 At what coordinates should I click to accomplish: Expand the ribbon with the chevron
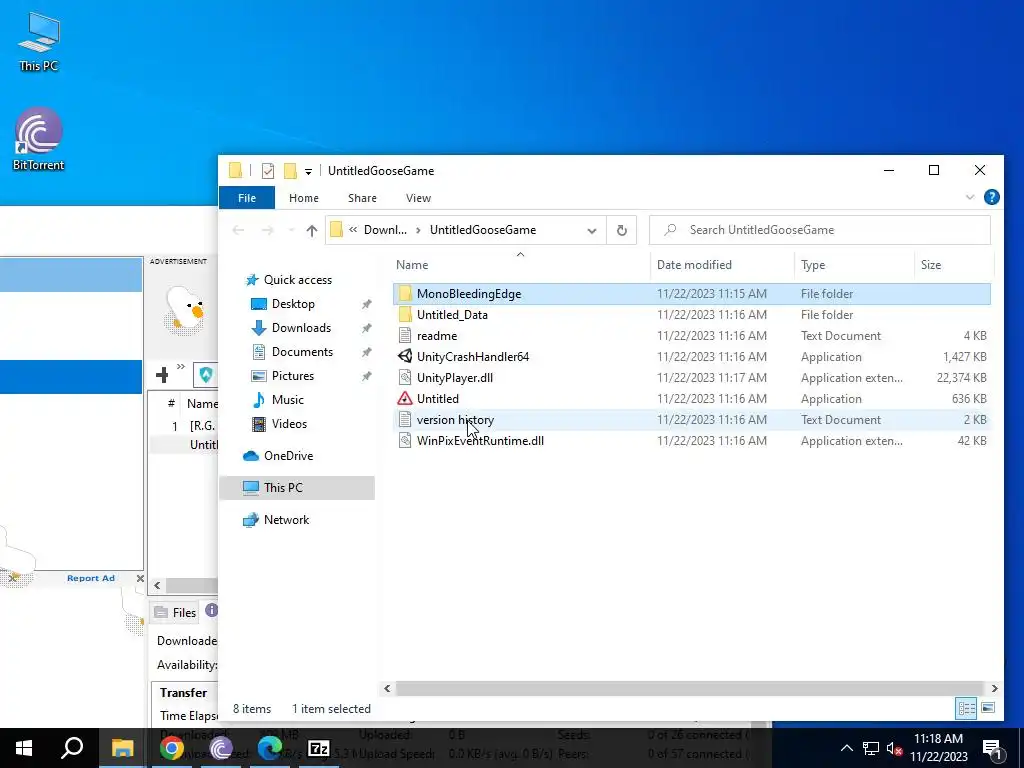pyautogui.click(x=970, y=197)
